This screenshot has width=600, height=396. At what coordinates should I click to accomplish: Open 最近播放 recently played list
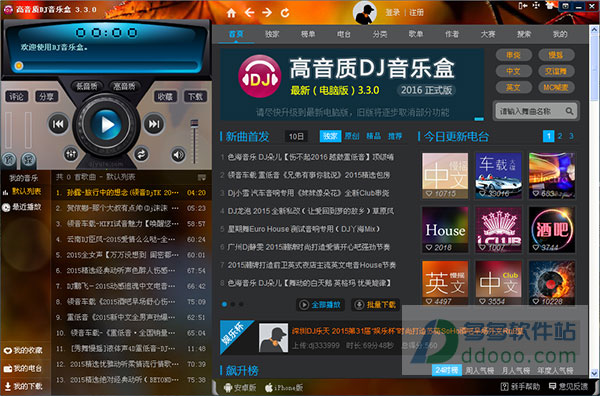(22, 207)
